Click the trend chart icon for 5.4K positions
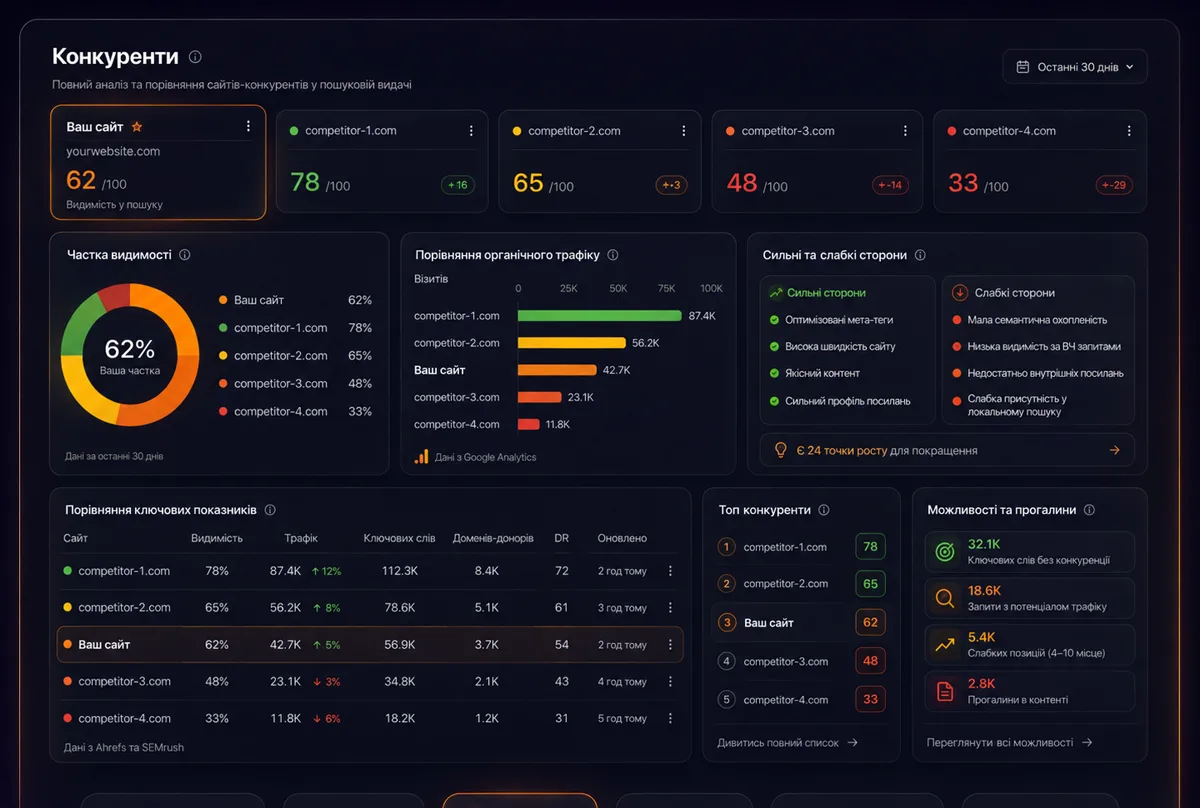 pyautogui.click(x=944, y=645)
